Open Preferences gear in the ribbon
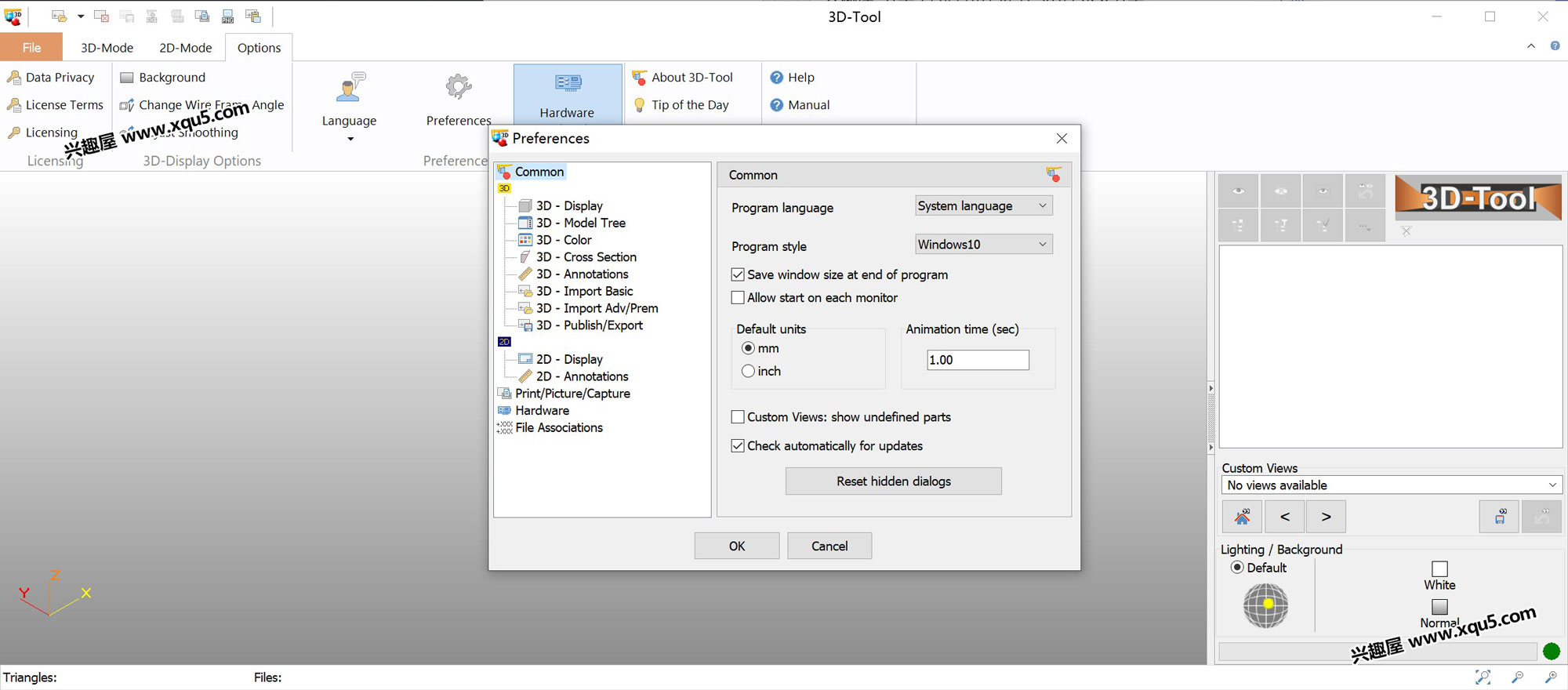 click(459, 100)
